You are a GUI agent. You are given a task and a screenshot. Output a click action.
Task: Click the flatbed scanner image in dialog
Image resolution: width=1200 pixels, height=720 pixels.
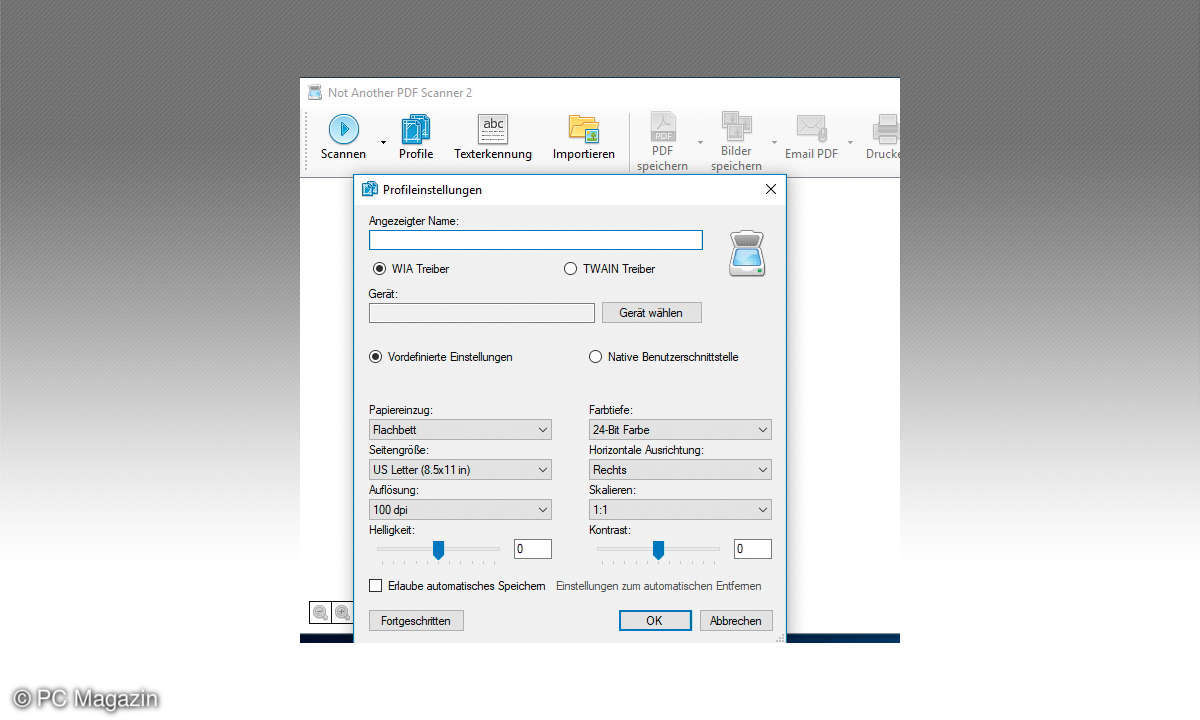coord(747,253)
